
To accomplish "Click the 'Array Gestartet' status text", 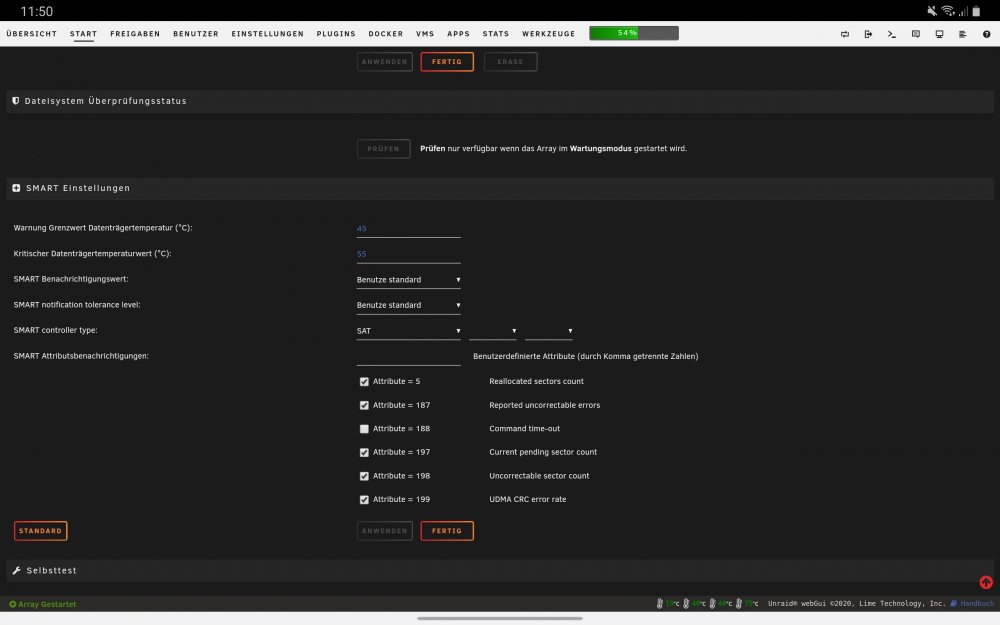I will tap(47, 604).
